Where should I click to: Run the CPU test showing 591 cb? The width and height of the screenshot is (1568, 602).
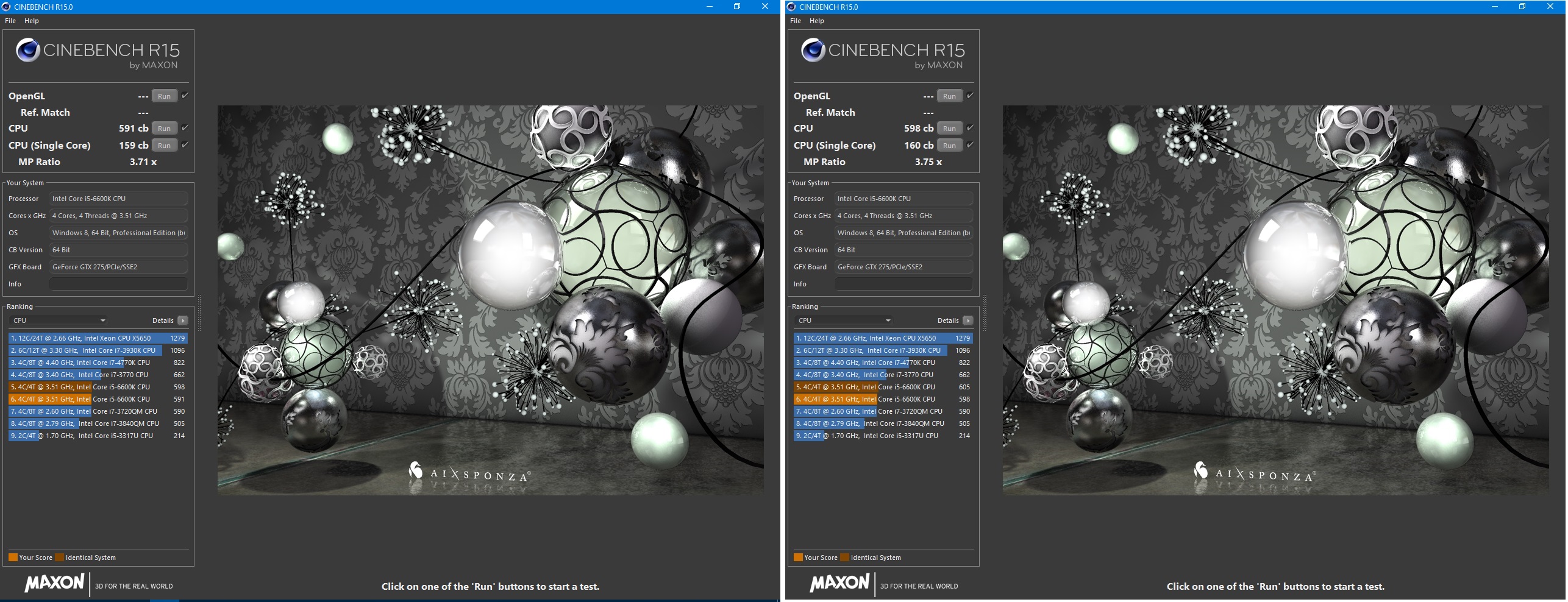click(164, 129)
